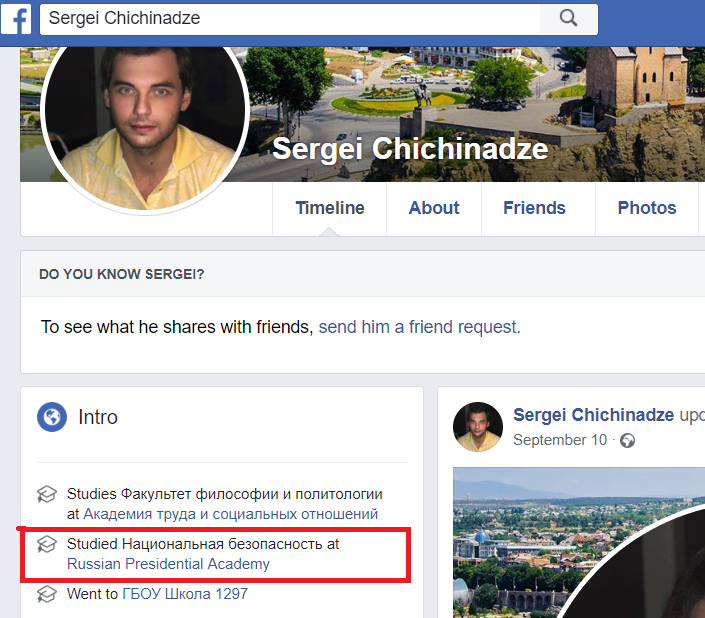This screenshot has width=705, height=618.
Task: Switch to the About tab
Action: pyautogui.click(x=434, y=208)
